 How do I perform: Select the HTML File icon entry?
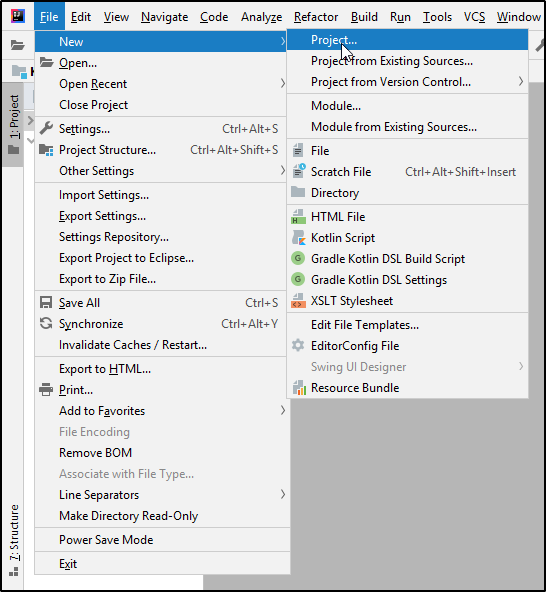tap(298, 217)
